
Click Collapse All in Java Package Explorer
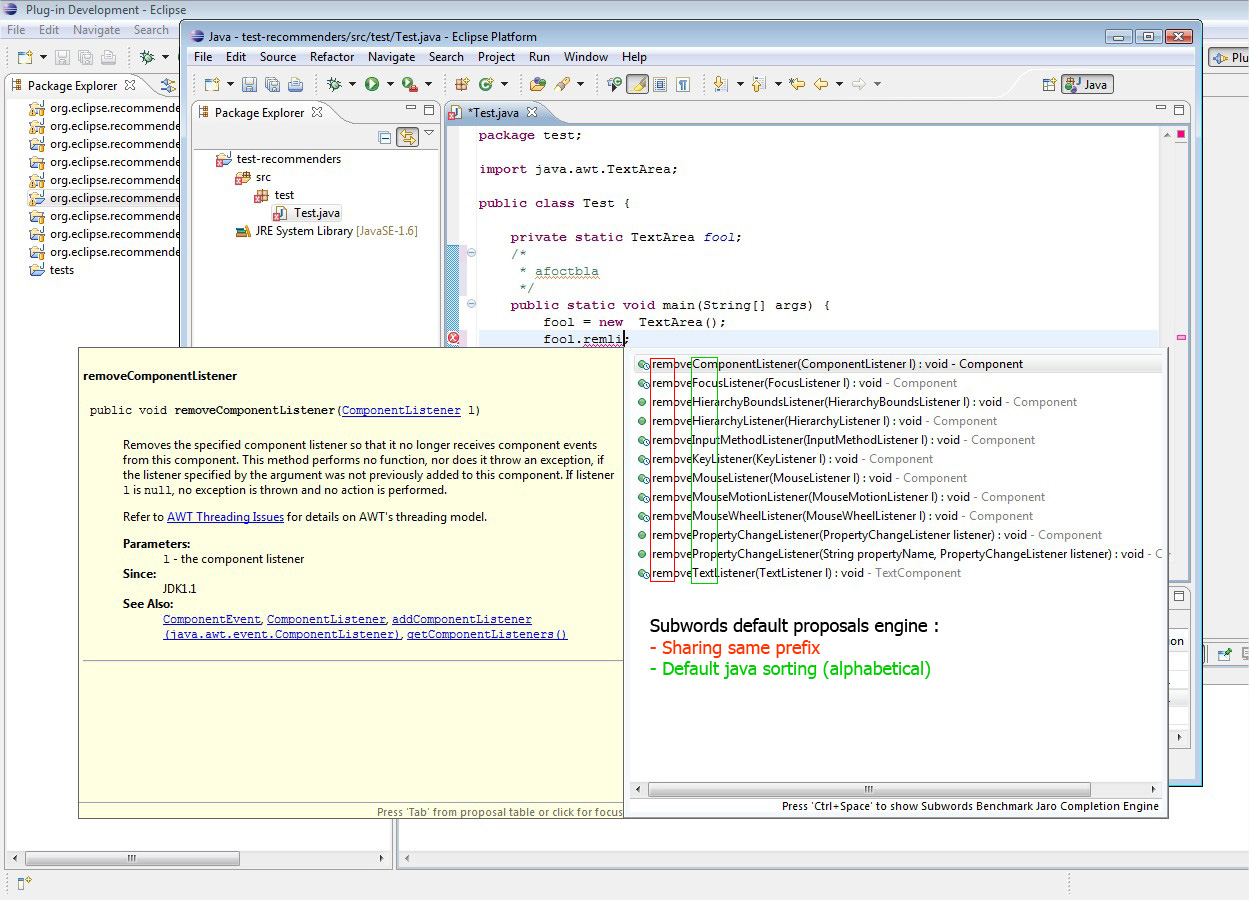385,138
